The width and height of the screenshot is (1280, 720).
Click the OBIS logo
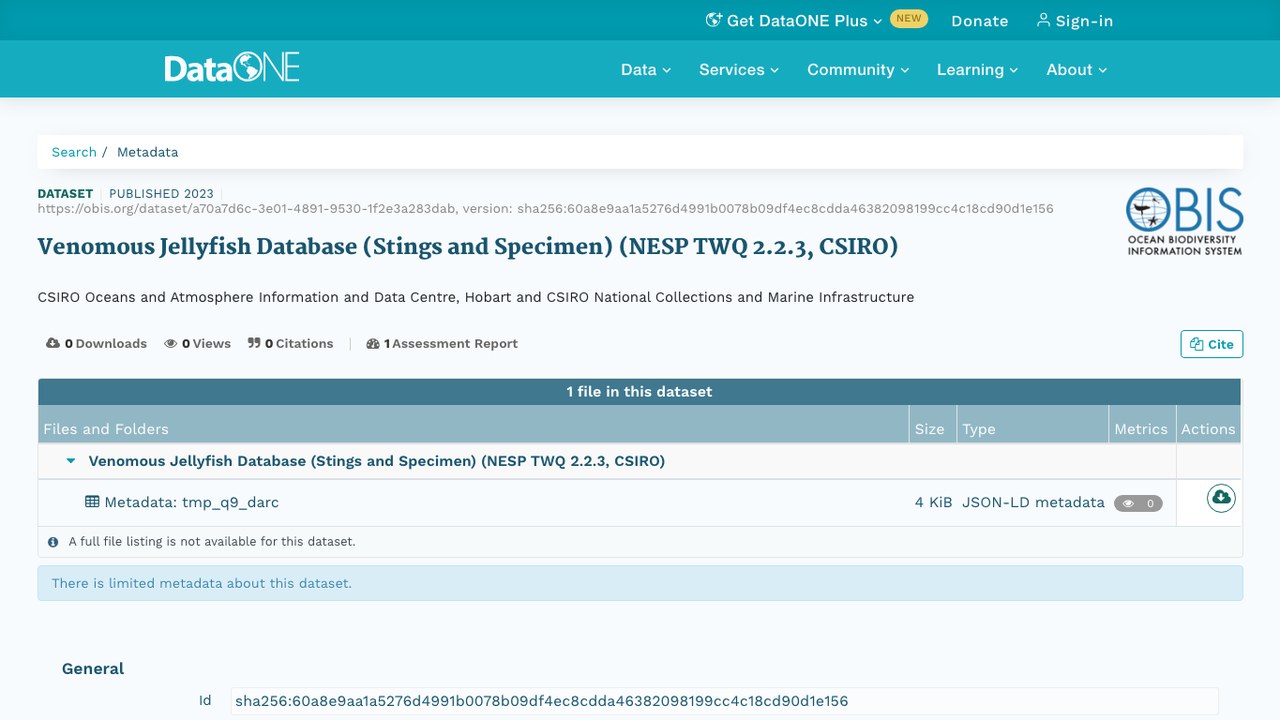point(1184,221)
